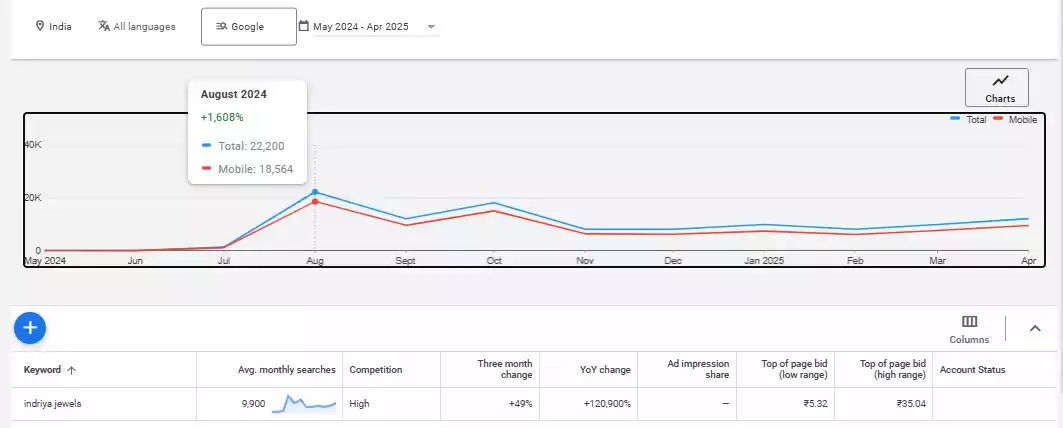Click the calendar icon beside date range
This screenshot has height=428, width=1063.
(x=304, y=26)
